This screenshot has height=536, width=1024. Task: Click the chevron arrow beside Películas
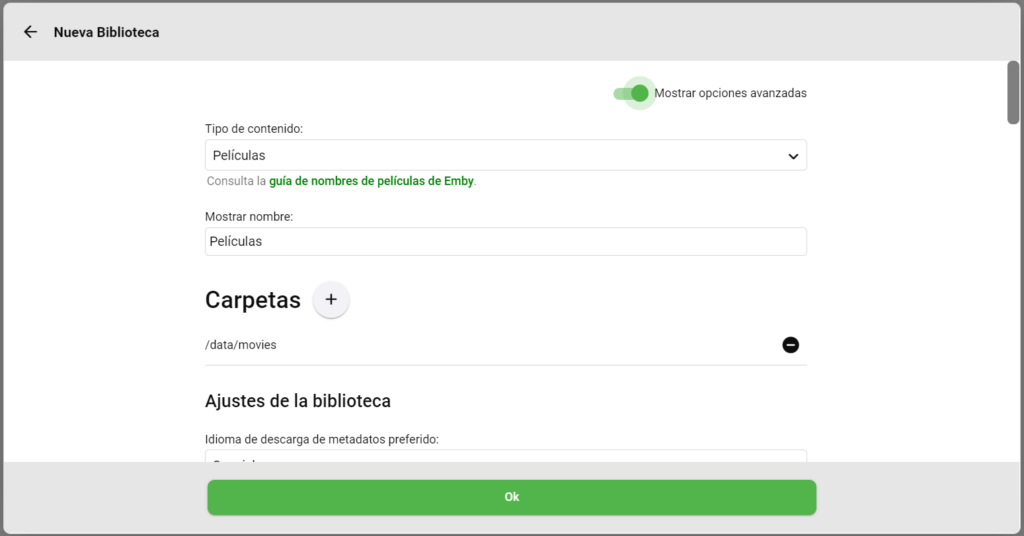coord(792,156)
